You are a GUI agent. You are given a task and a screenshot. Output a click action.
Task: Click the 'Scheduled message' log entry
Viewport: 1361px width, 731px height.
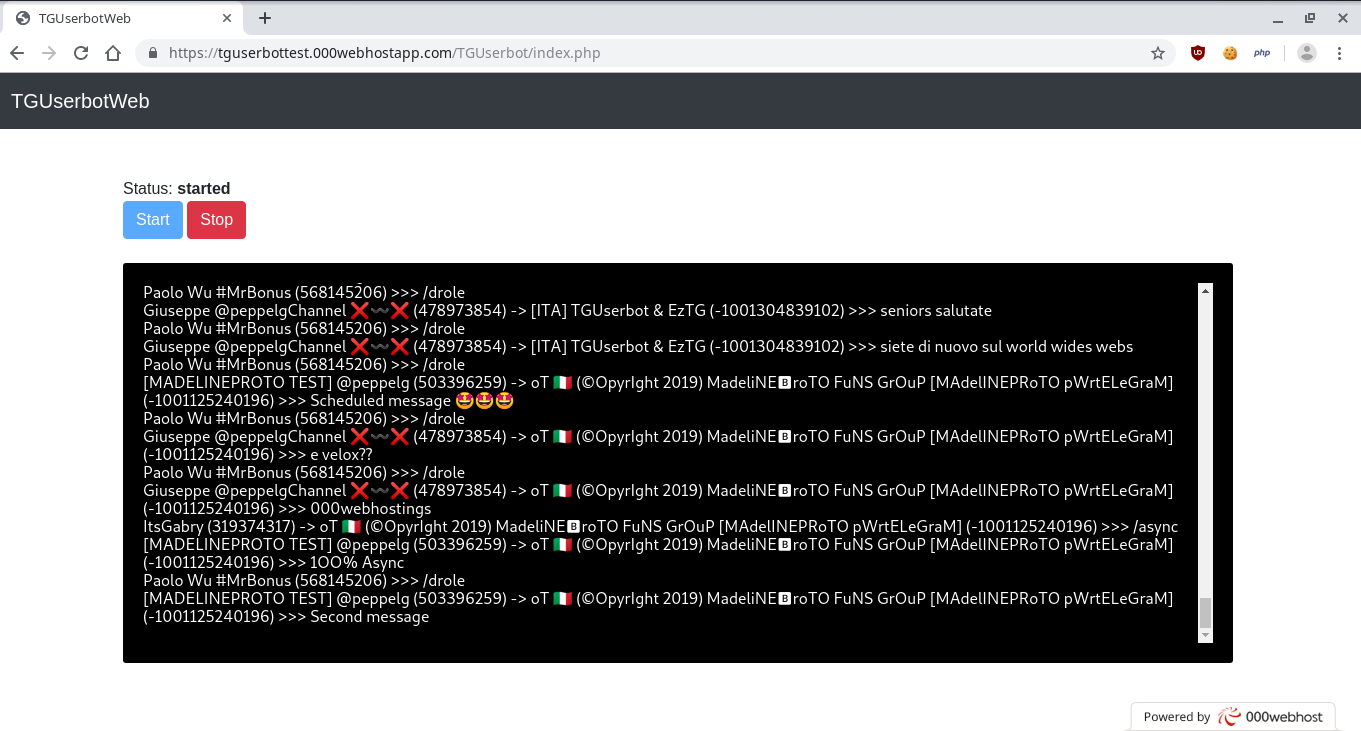(658, 391)
